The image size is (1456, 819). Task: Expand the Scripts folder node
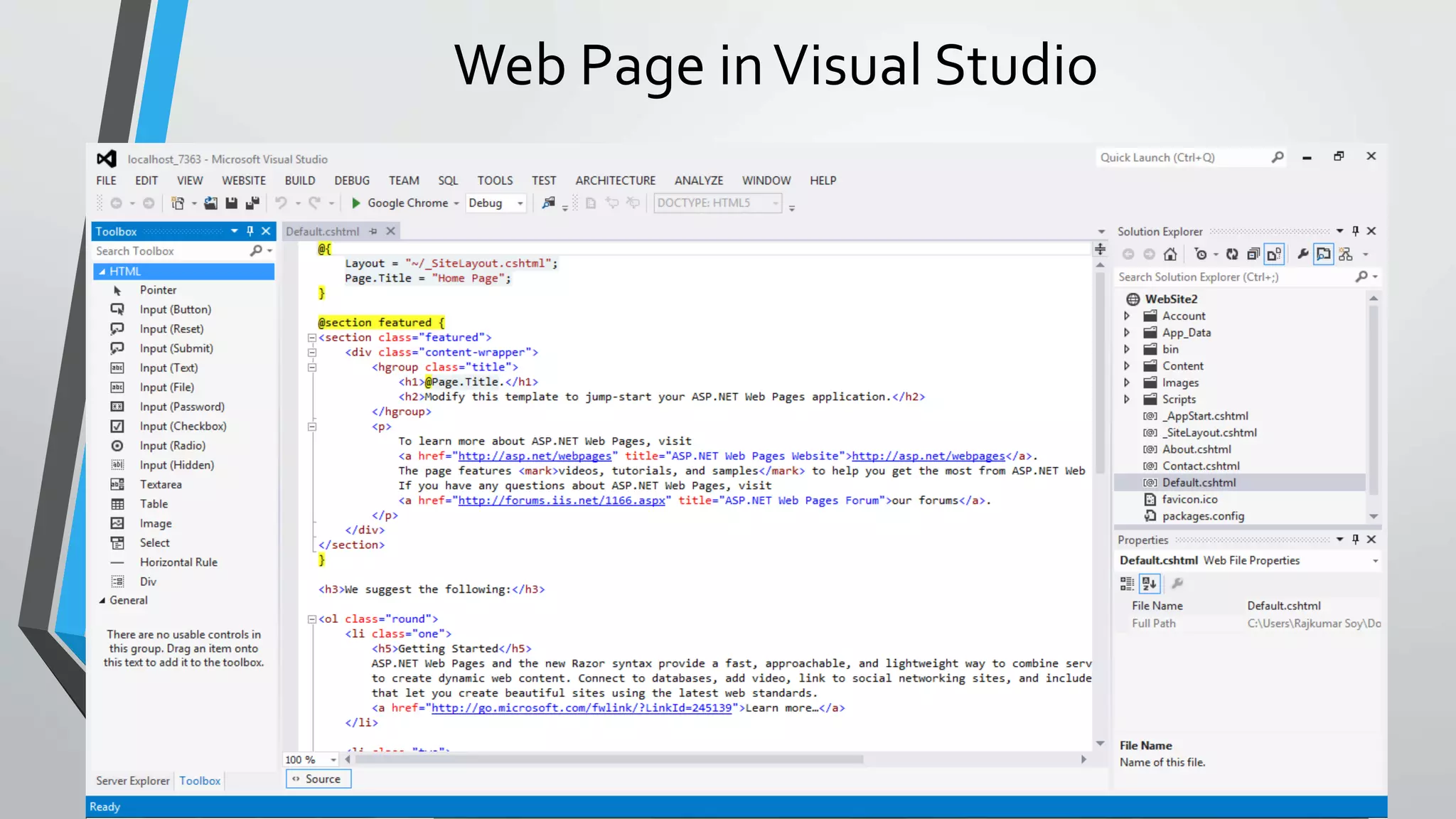[1127, 400]
